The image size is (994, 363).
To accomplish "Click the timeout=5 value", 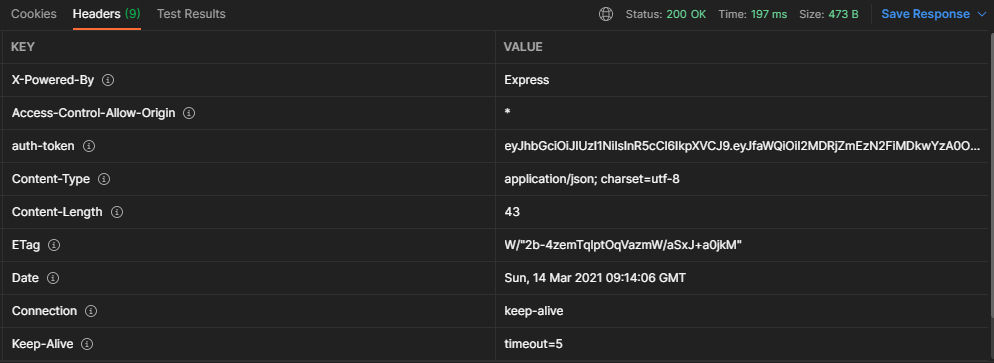I will 534,344.
